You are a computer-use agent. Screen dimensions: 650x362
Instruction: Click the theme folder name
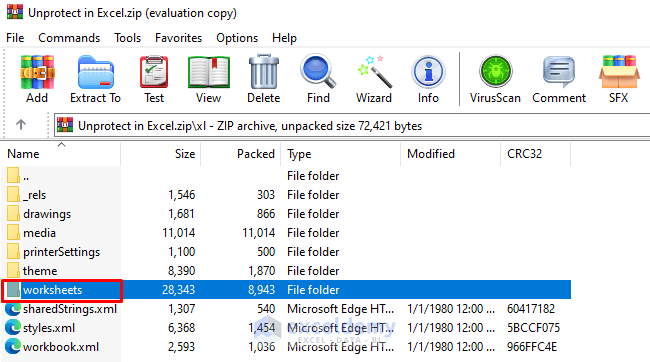[x=40, y=271]
